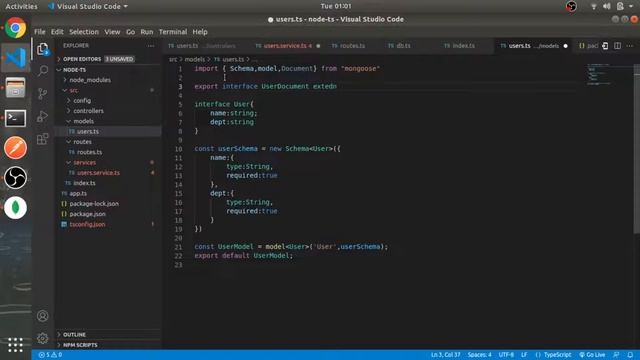The width and height of the screenshot is (640, 360).
Task: Open the File menu
Action: [x=40, y=32]
